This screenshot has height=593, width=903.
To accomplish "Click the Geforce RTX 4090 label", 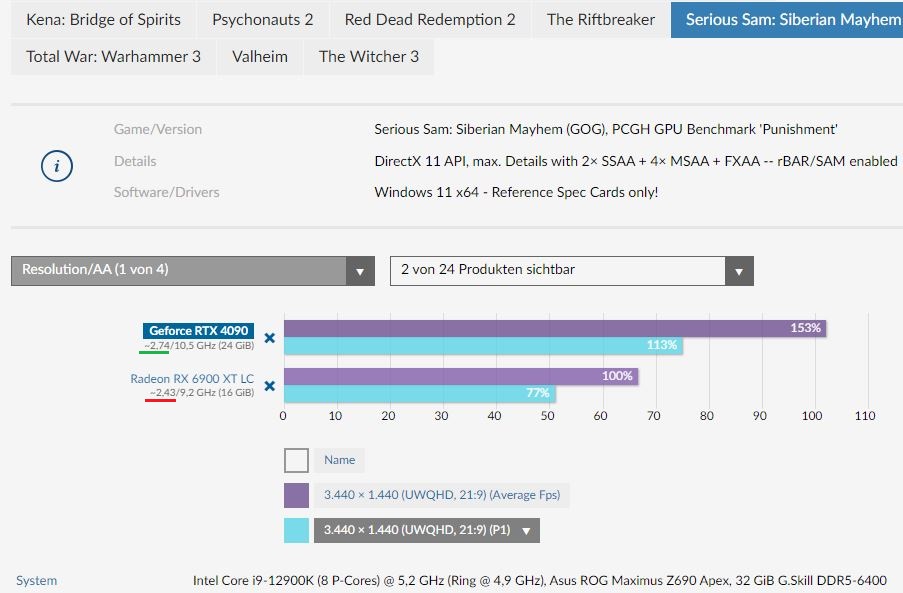I will coord(199,330).
